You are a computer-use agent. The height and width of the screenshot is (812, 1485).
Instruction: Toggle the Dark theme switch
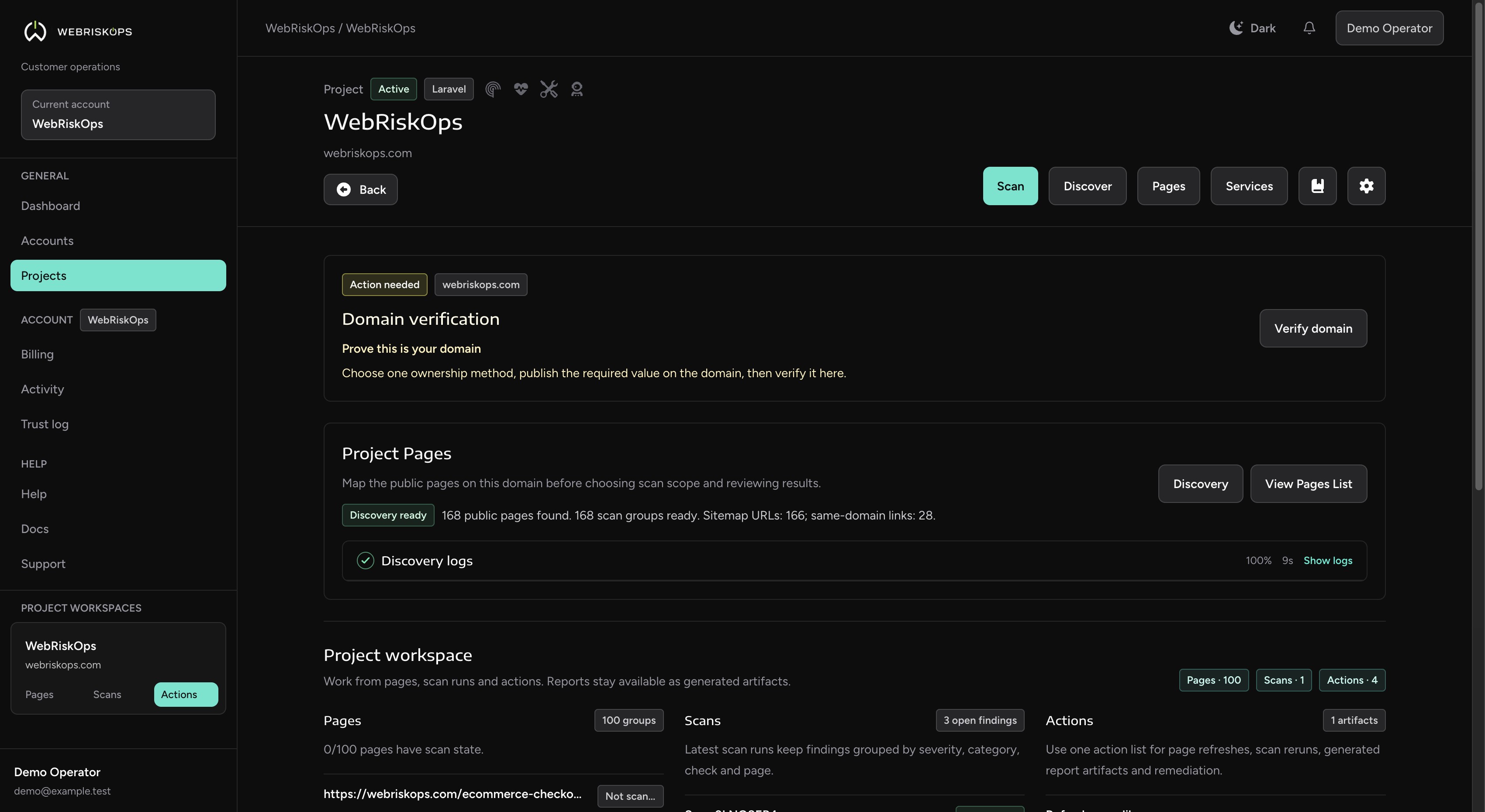tap(1252, 28)
